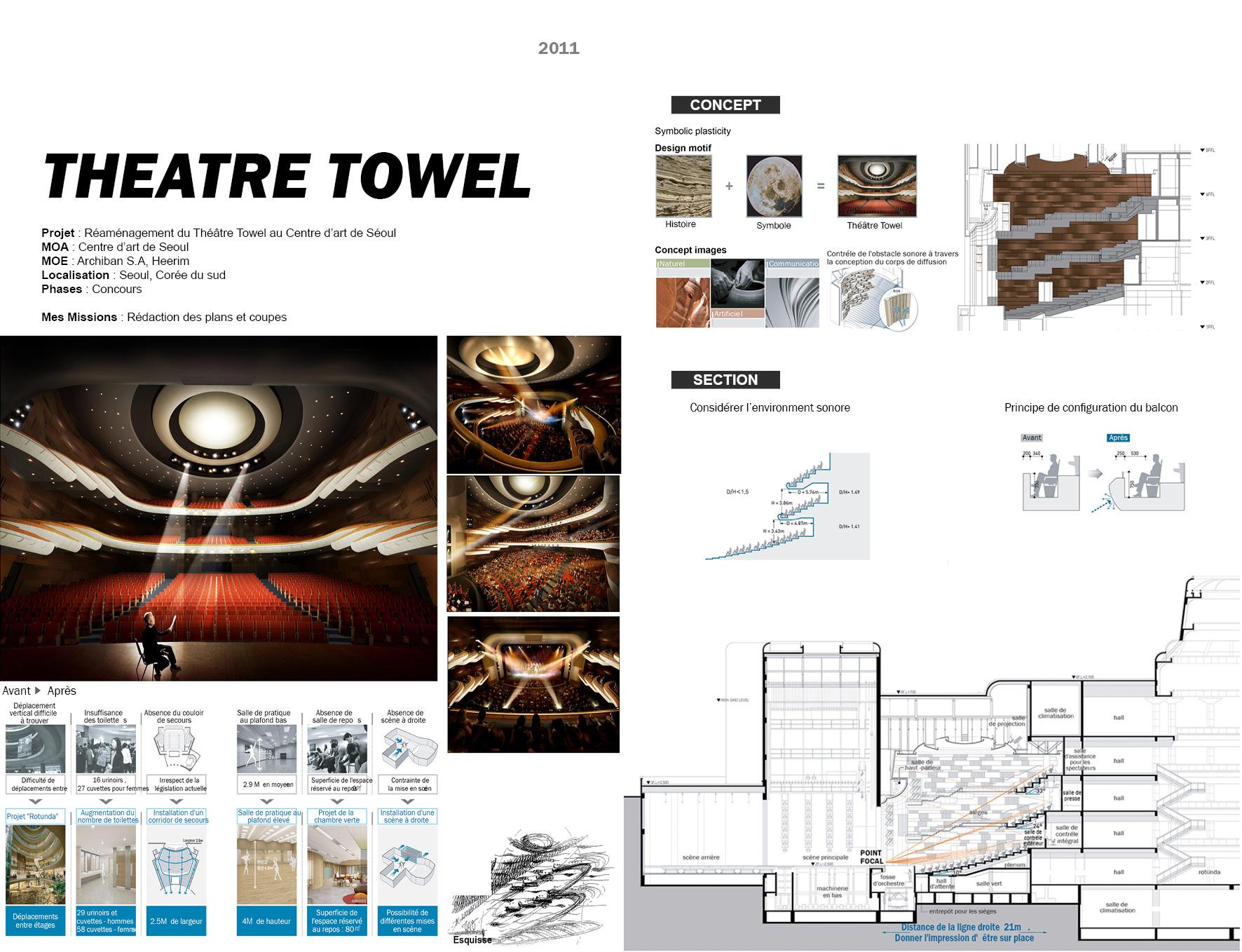Click the year 2011 heading
The width and height of the screenshot is (1242, 952).
pos(559,48)
